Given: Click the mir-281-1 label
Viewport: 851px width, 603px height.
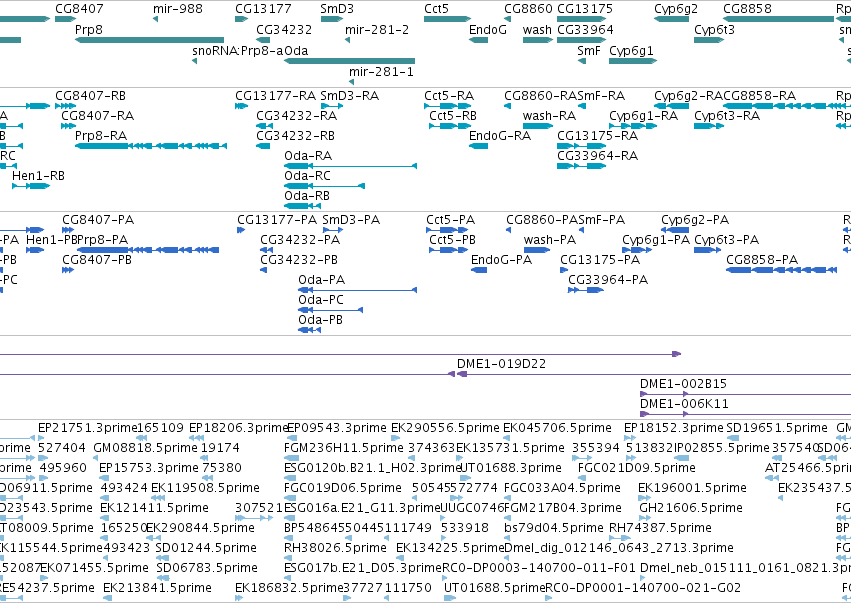Looking at the screenshot, I should point(381,72).
